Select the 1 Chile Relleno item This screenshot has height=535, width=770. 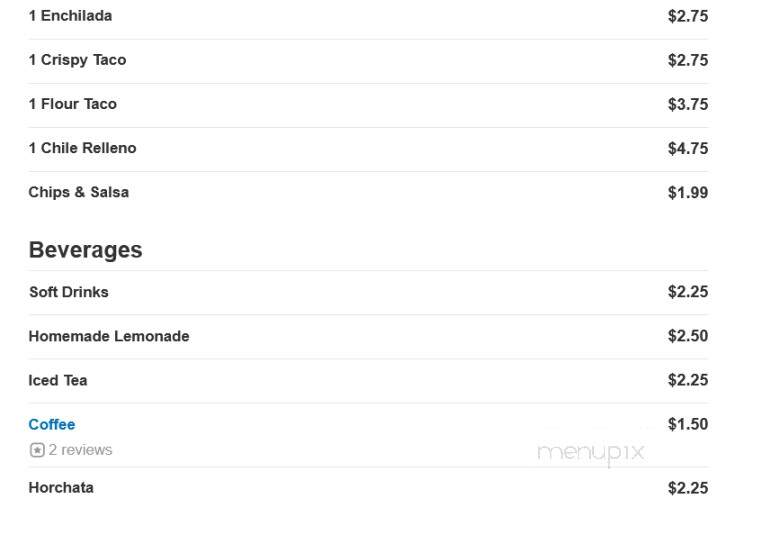point(82,148)
